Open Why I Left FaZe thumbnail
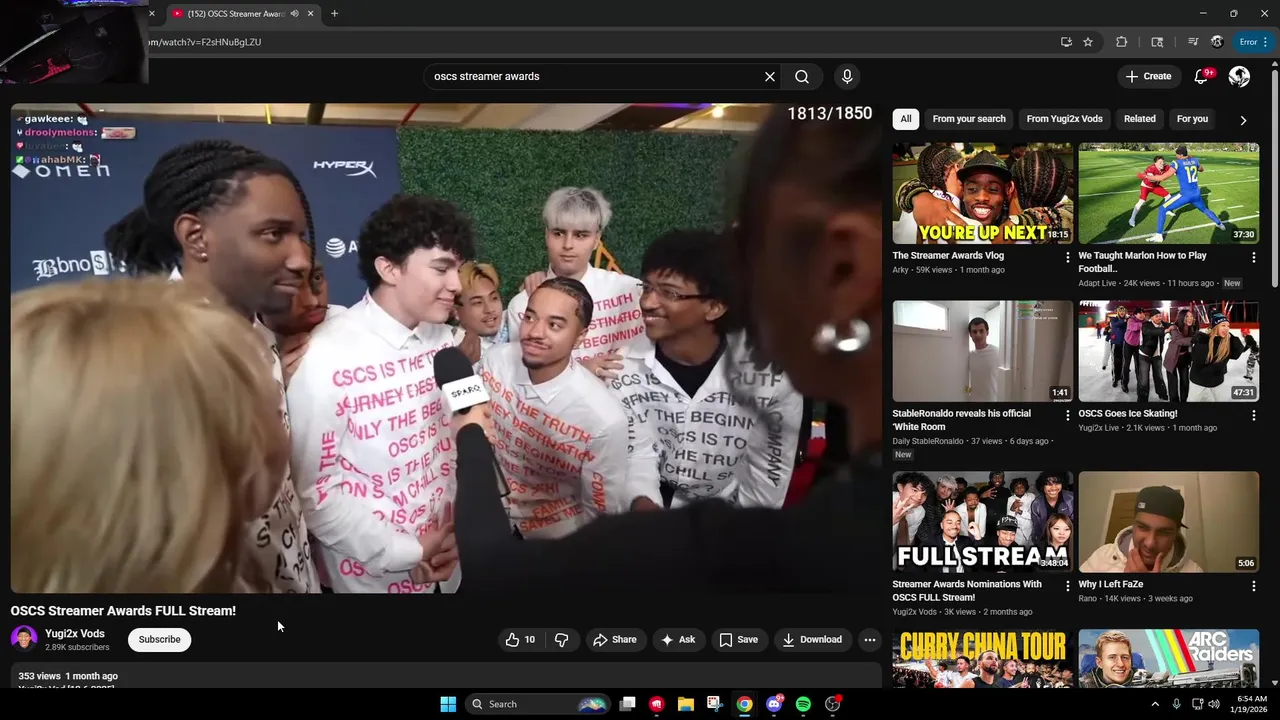This screenshot has width=1280, height=720. tap(1169, 522)
